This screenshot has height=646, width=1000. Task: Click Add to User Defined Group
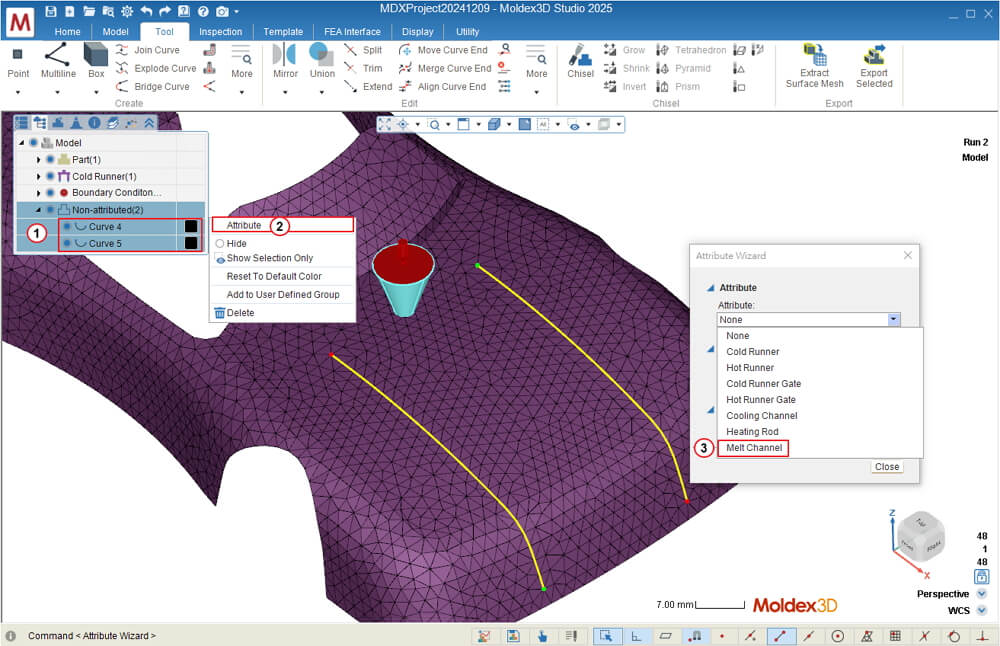click(x=283, y=295)
